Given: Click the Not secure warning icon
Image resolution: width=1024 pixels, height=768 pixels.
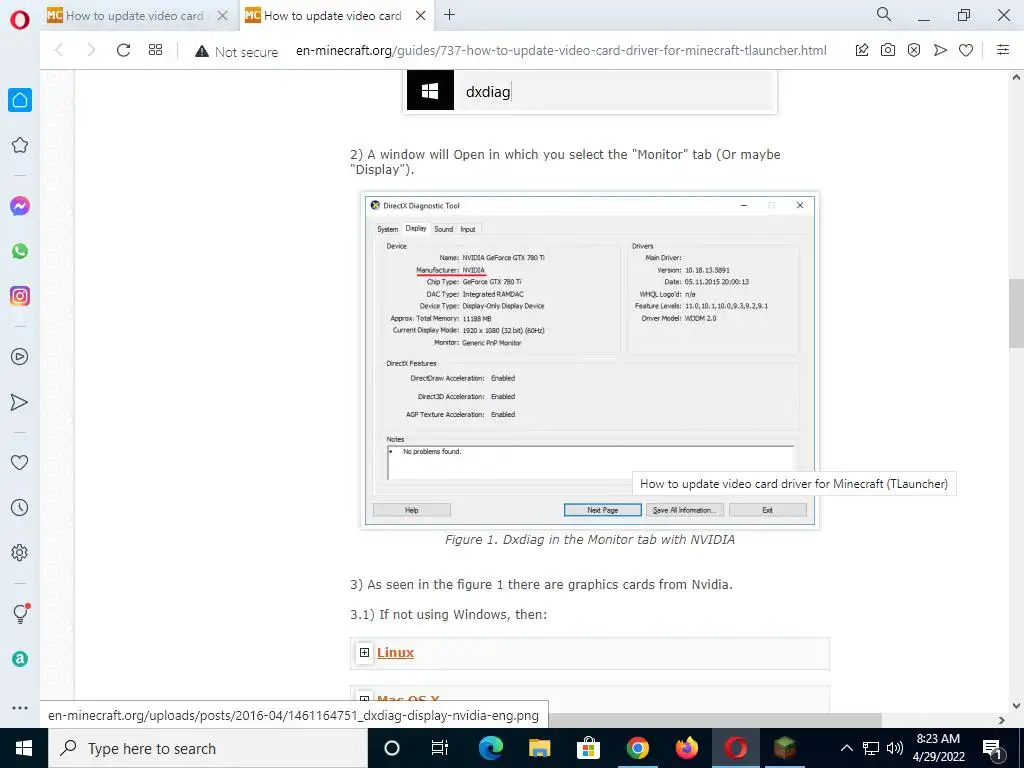Looking at the screenshot, I should [202, 51].
